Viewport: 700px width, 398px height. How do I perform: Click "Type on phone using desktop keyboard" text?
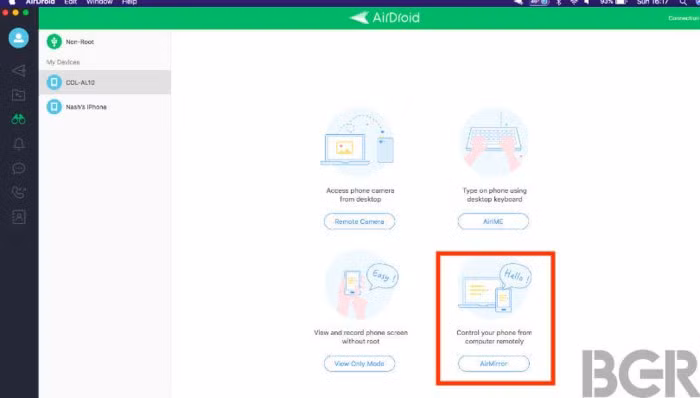coord(494,195)
